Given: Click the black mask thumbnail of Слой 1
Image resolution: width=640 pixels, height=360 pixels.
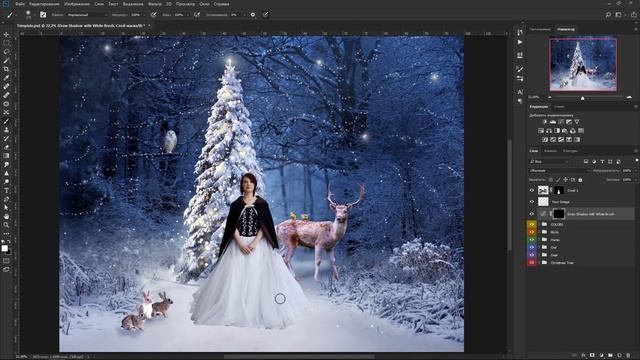Looking at the screenshot, I should tap(559, 191).
